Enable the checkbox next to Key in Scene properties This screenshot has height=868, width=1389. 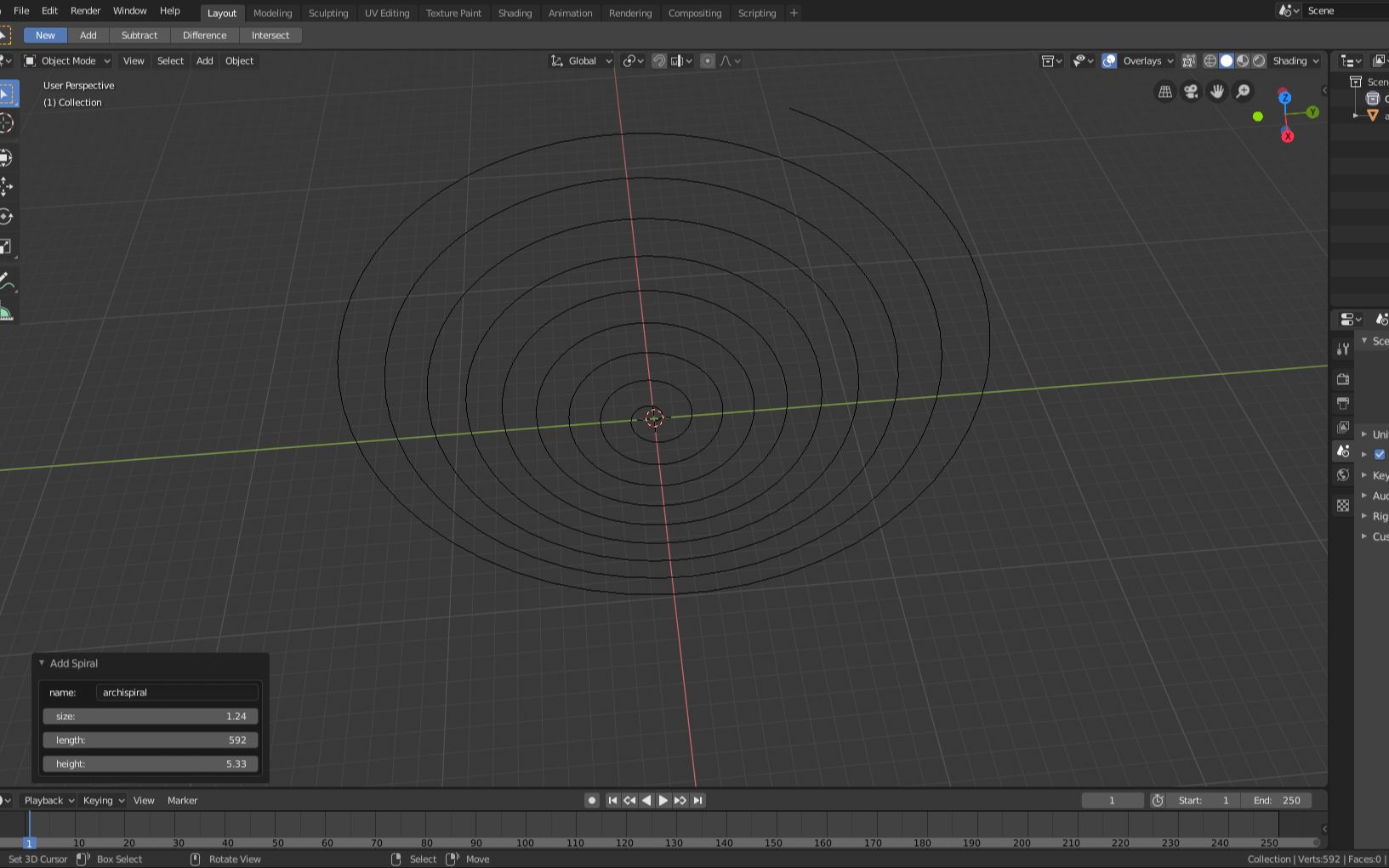(x=1380, y=454)
